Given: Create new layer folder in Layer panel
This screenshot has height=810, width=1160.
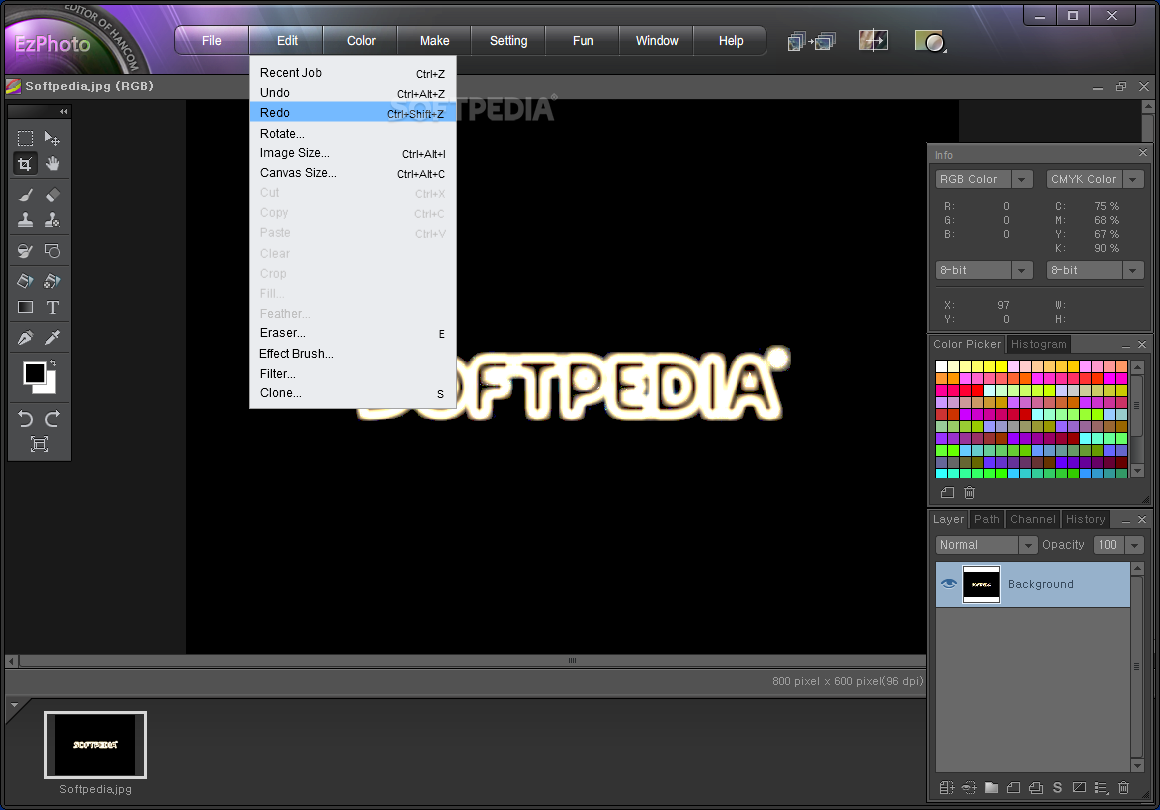Looking at the screenshot, I should (991, 788).
